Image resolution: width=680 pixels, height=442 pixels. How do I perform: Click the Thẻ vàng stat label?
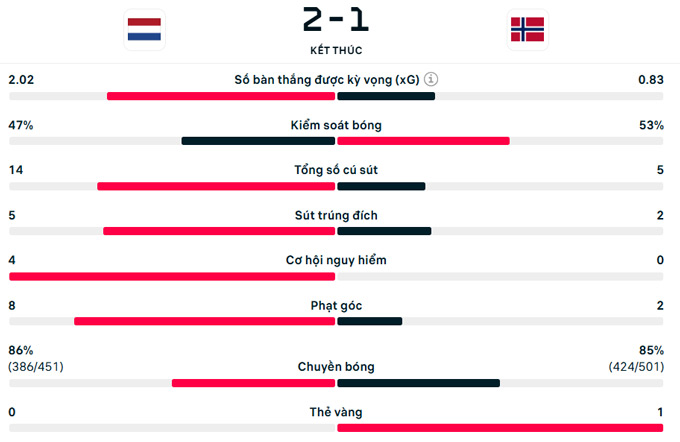pos(336,412)
